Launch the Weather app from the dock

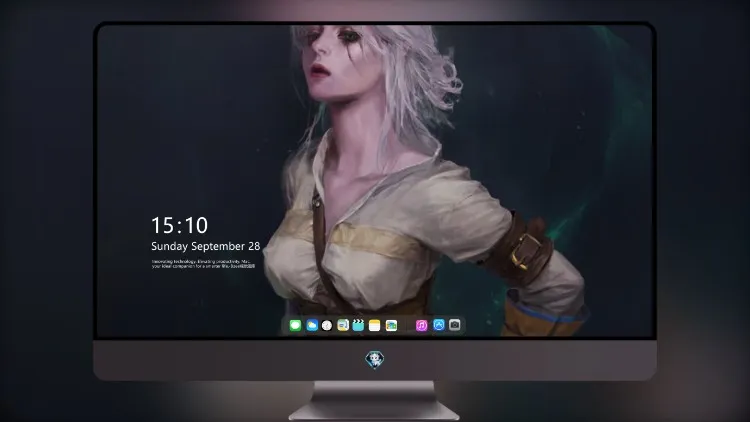click(312, 325)
